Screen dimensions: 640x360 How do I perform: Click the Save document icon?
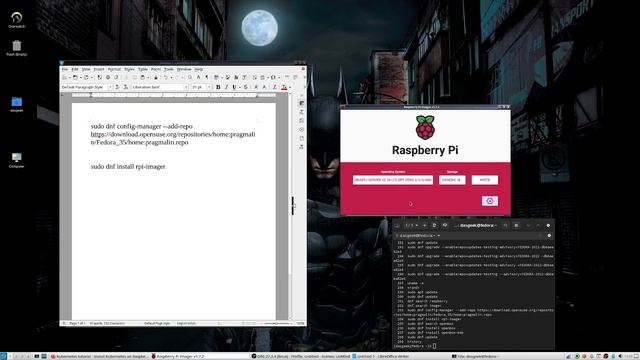(86, 77)
